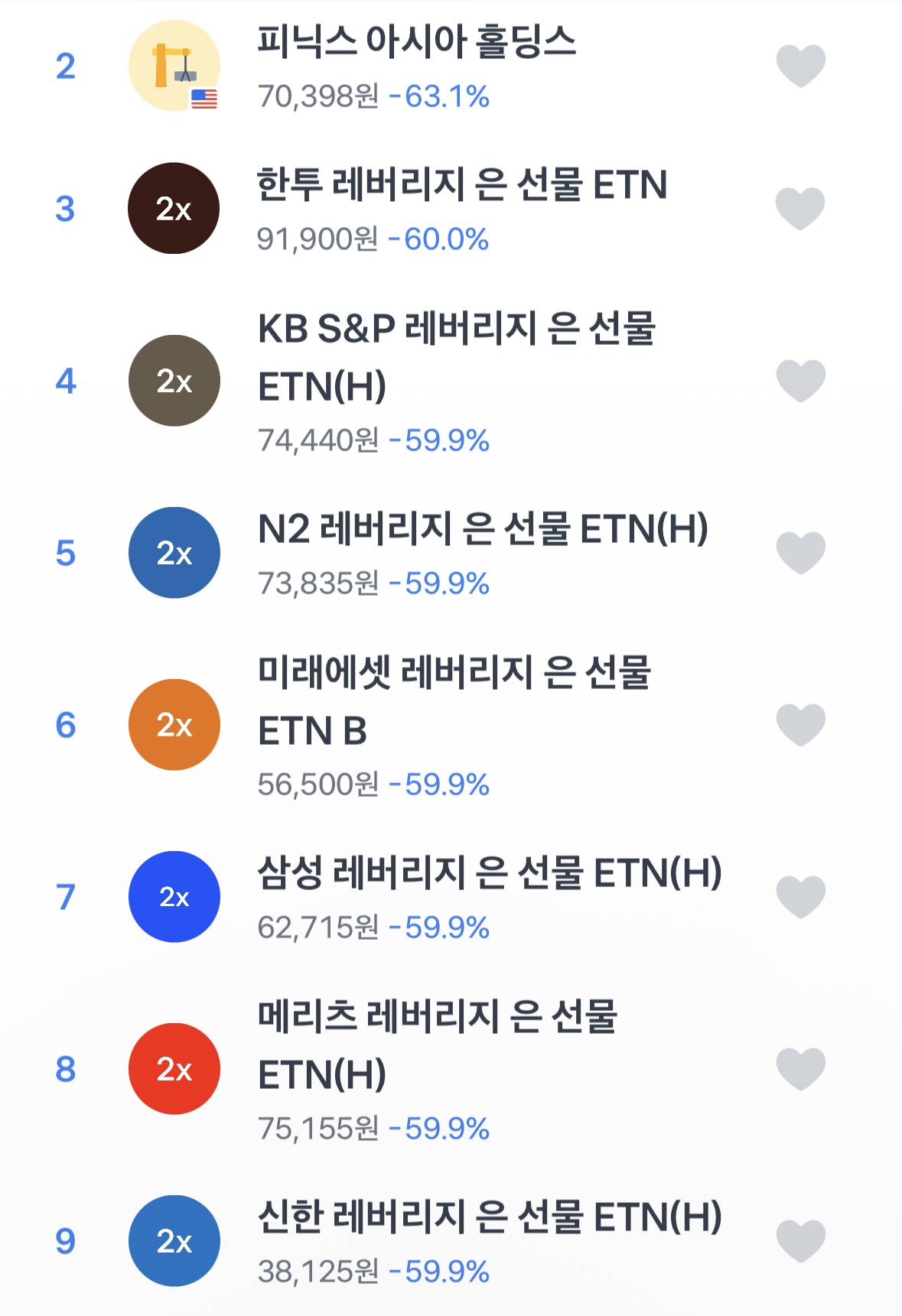Tap the dark brown 2x icon for 한투
The height and width of the screenshot is (1316, 902).
click(174, 208)
